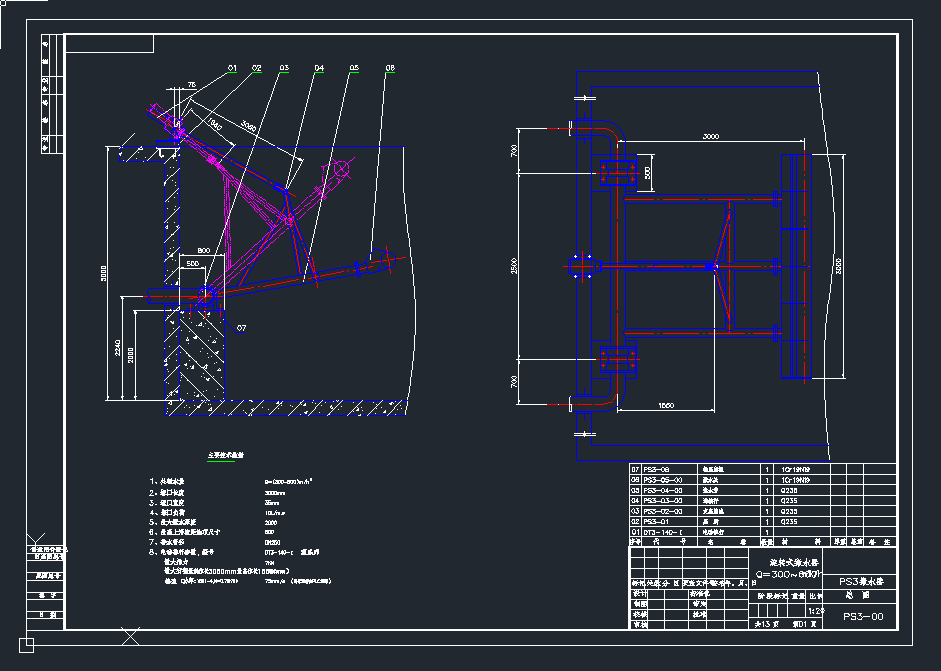Select the part balloon label 04
Screen dimensions: 941x671
click(x=318, y=68)
